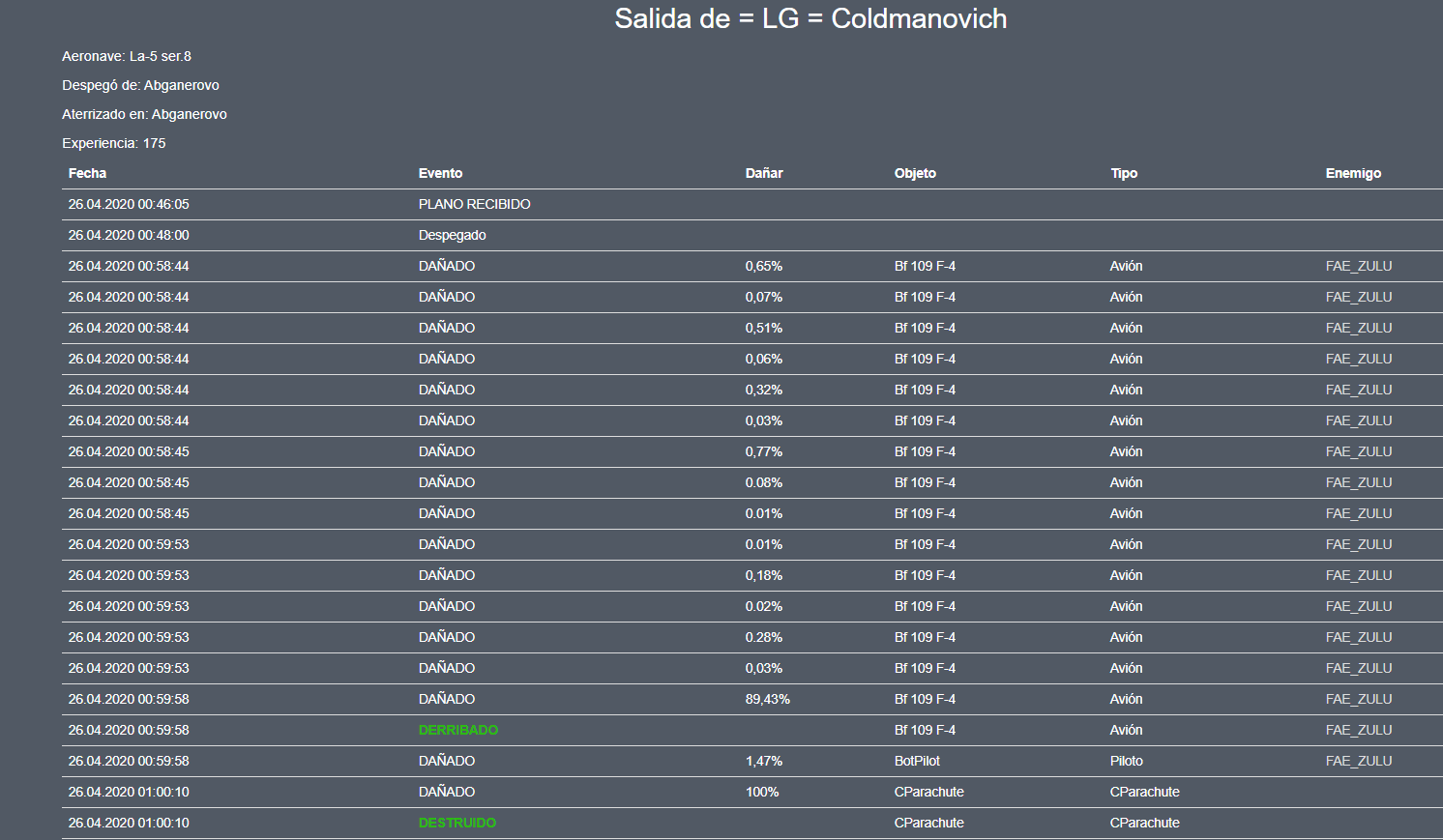Screen dimensions: 1443x840
Task: Click the timestamp in the DESTRUIDO row
Action: [x=129, y=823]
